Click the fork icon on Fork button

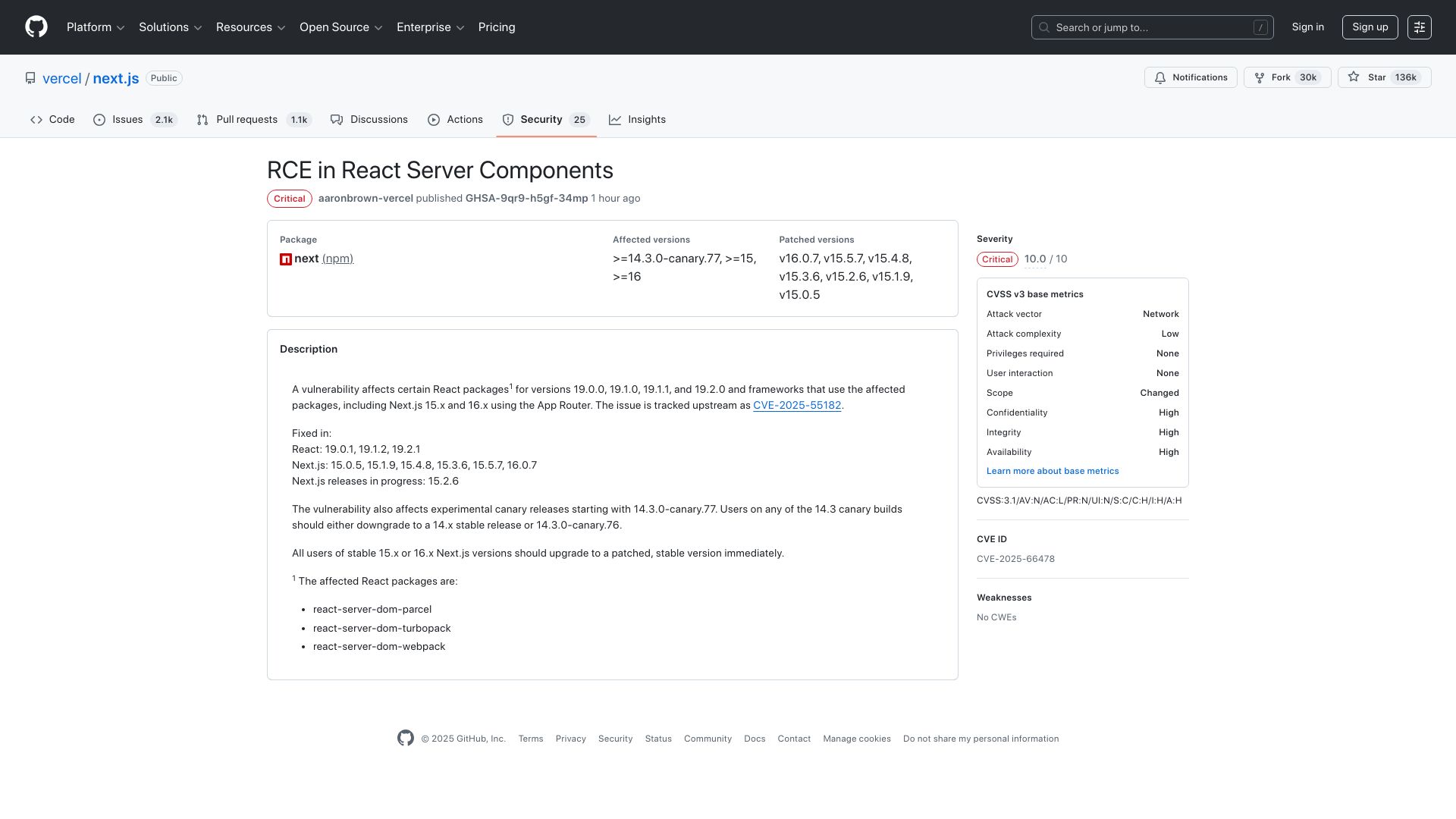1260,77
